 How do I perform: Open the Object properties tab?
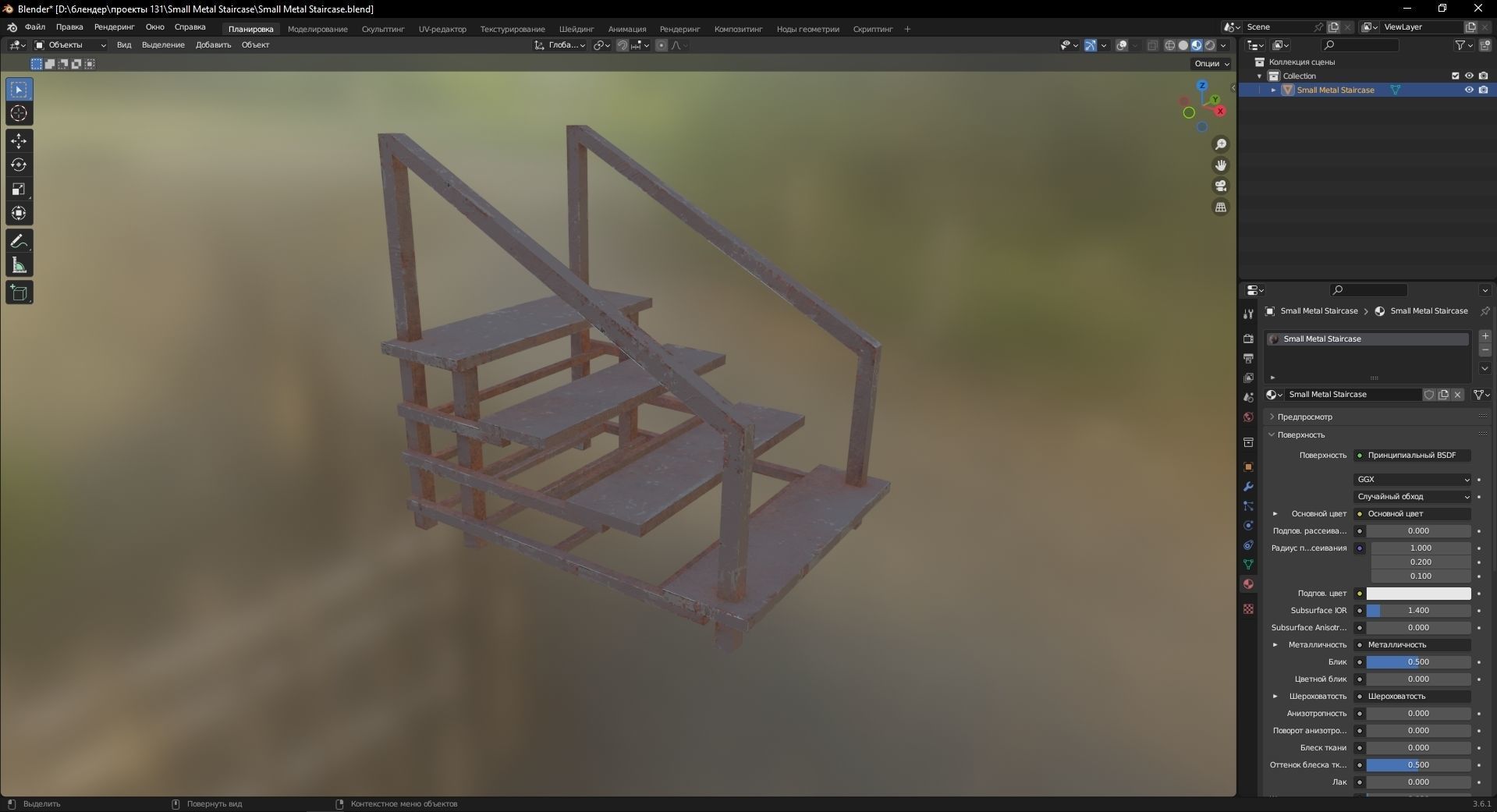(x=1248, y=467)
